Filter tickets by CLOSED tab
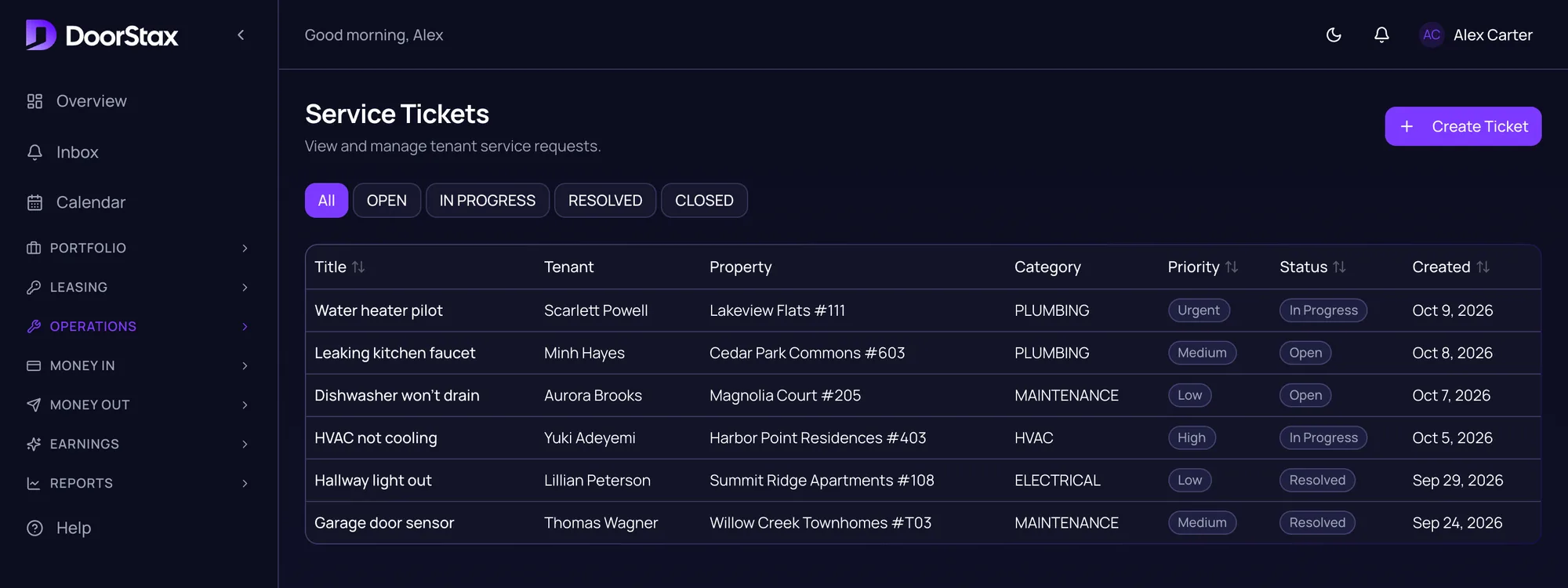Image resolution: width=1568 pixels, height=588 pixels. click(x=704, y=201)
